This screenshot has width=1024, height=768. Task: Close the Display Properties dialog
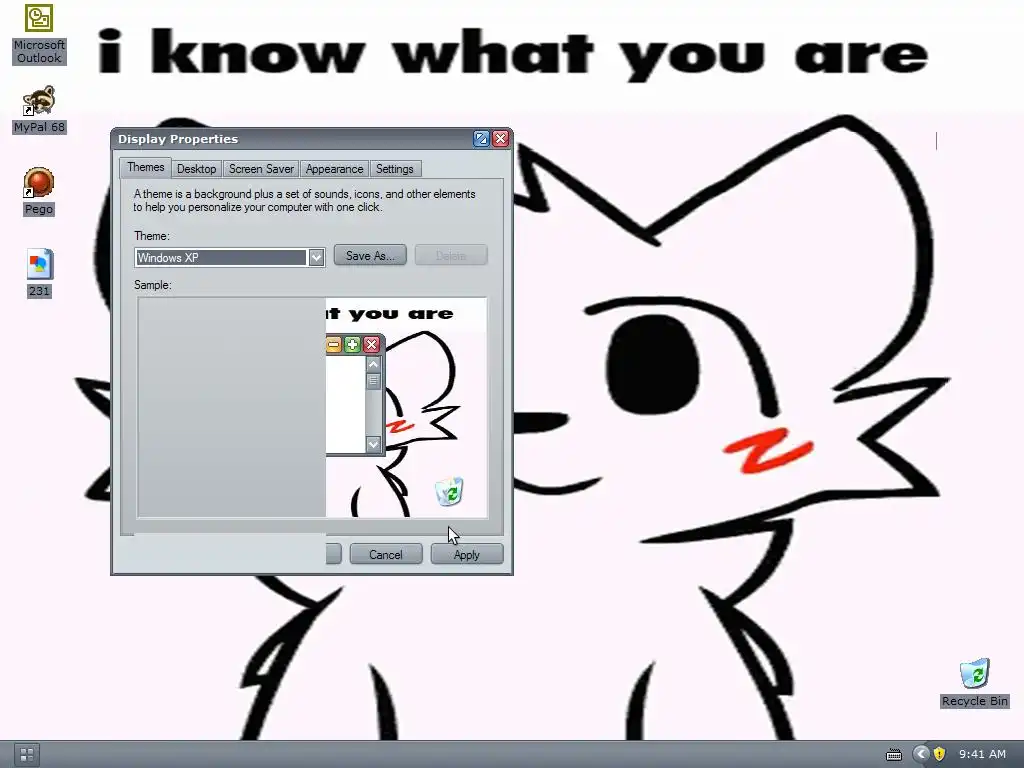click(x=501, y=138)
